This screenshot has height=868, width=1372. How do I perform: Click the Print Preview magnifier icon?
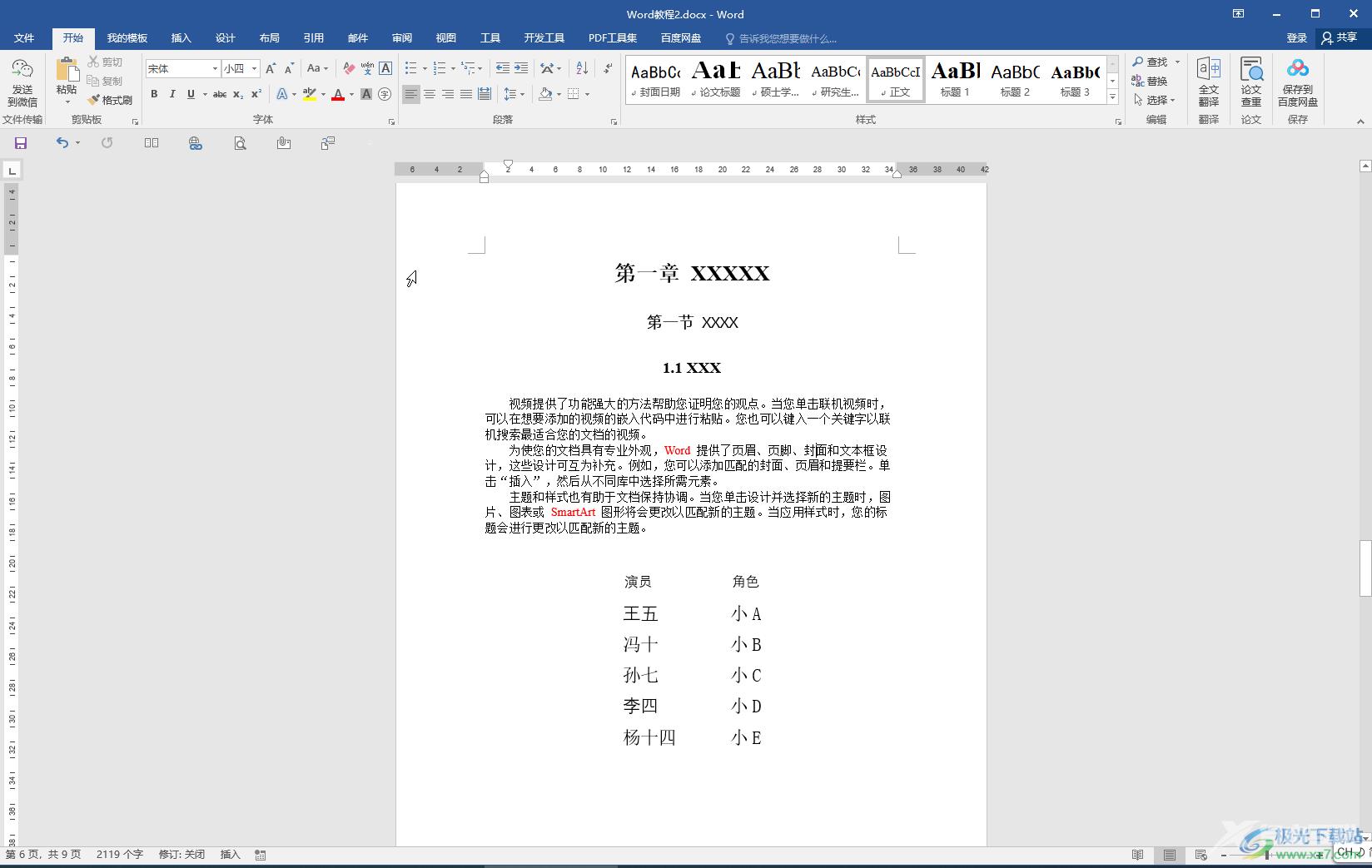pyautogui.click(x=240, y=143)
